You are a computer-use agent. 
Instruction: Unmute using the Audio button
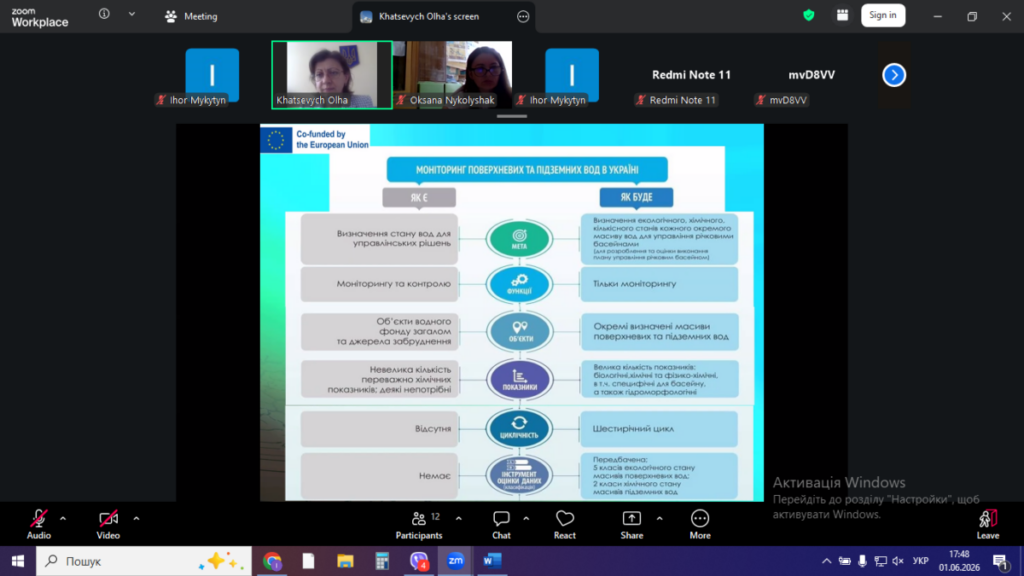point(39,524)
